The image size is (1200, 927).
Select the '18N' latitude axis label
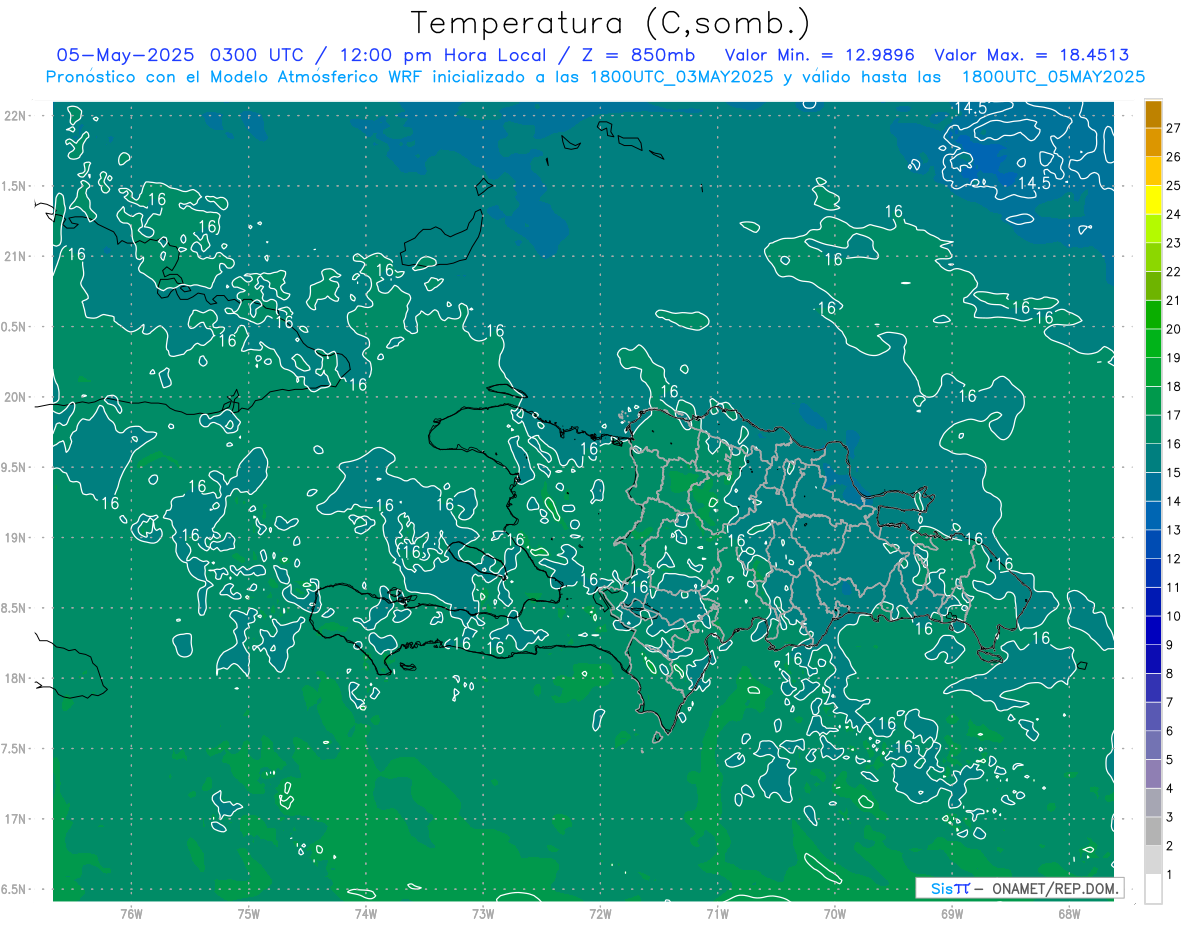pos(16,678)
